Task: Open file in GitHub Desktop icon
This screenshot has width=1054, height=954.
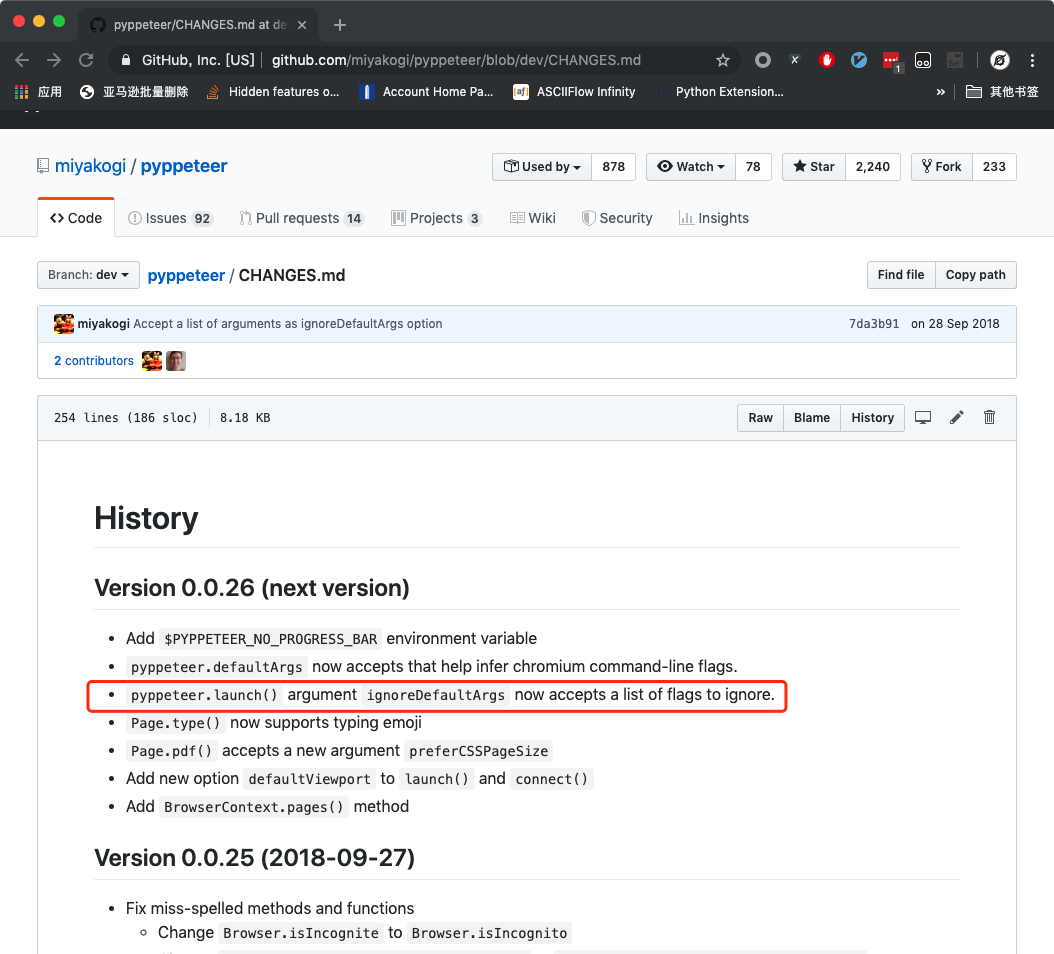Action: click(923, 418)
